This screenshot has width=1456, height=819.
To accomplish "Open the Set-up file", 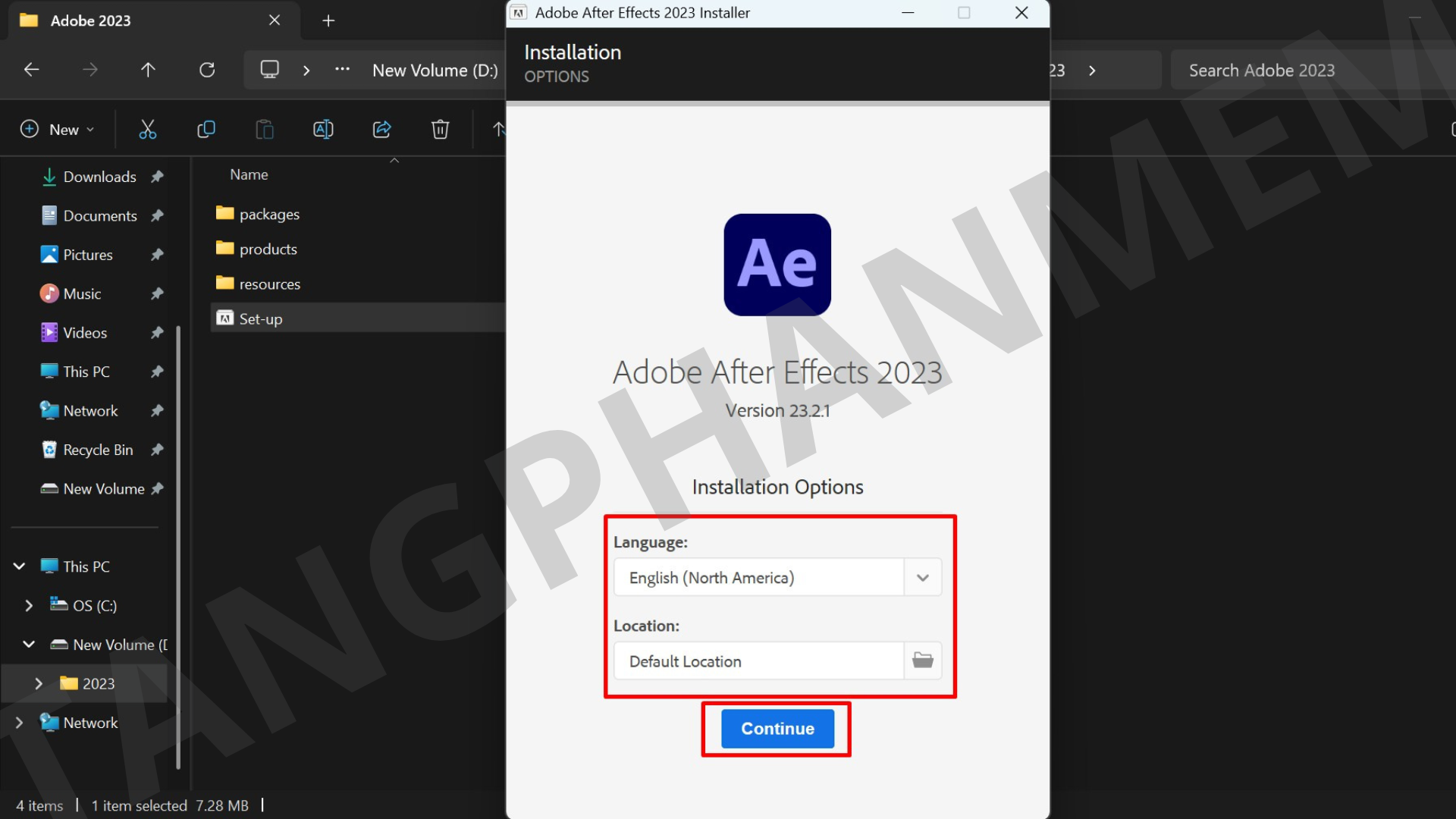I will pyautogui.click(x=261, y=319).
